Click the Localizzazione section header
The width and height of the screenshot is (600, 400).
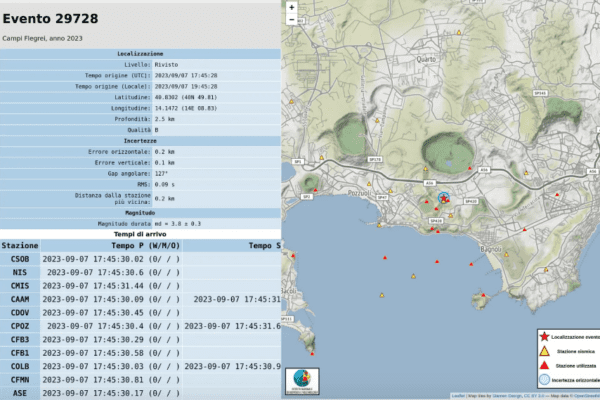coord(140,53)
